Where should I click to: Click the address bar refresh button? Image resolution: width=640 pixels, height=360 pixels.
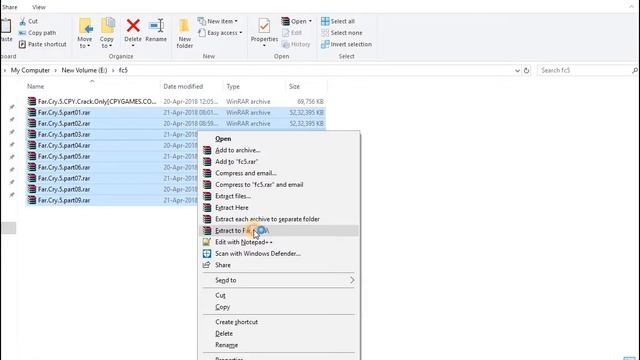pos(527,70)
